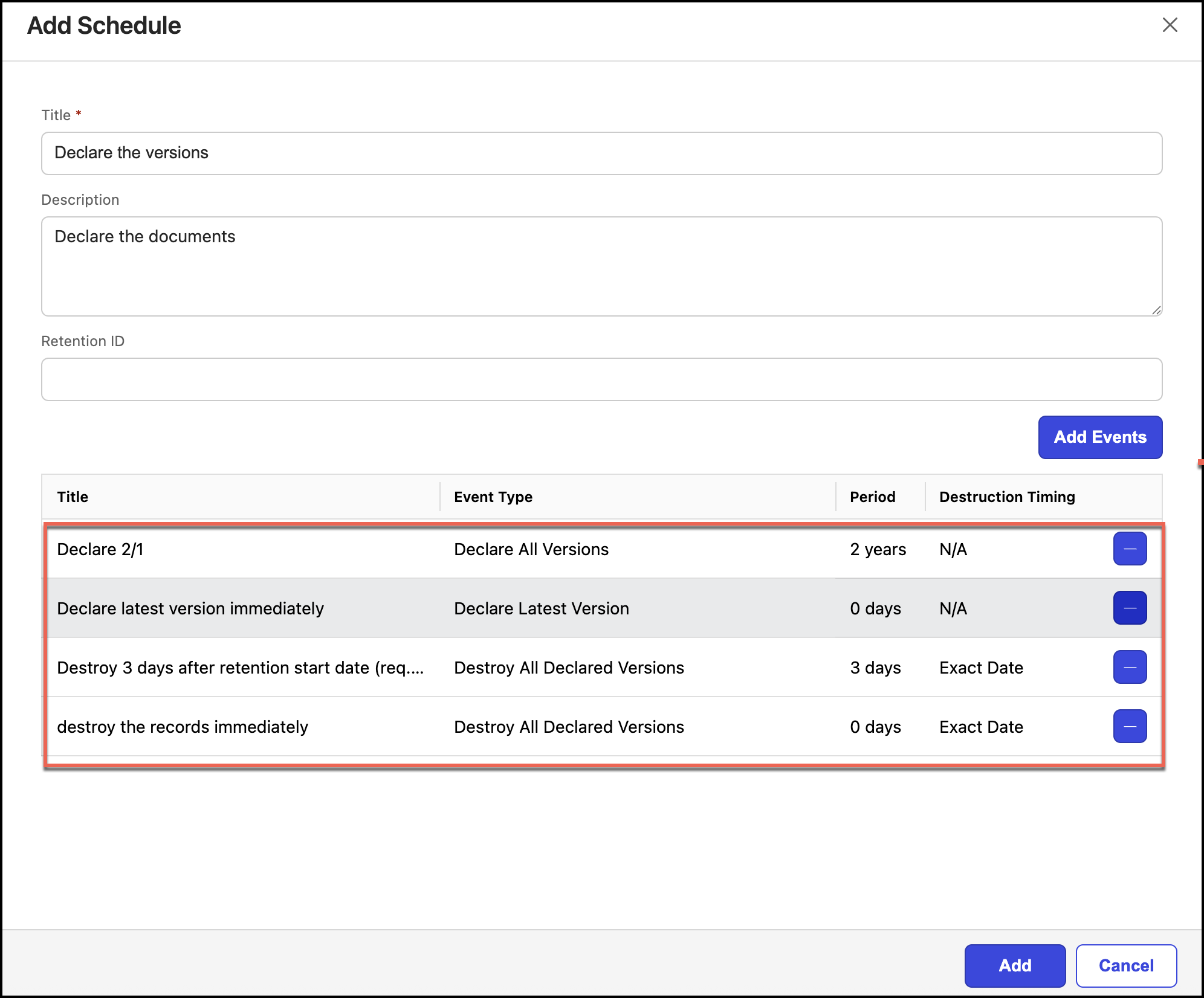Click the Period column header
Screen dimensions: 1204x998
(x=872, y=497)
